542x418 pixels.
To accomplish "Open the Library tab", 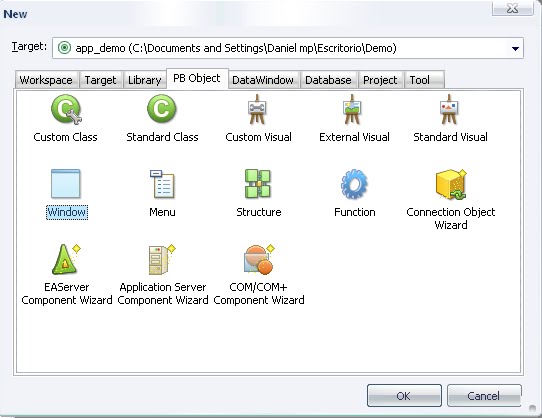I will click(144, 80).
